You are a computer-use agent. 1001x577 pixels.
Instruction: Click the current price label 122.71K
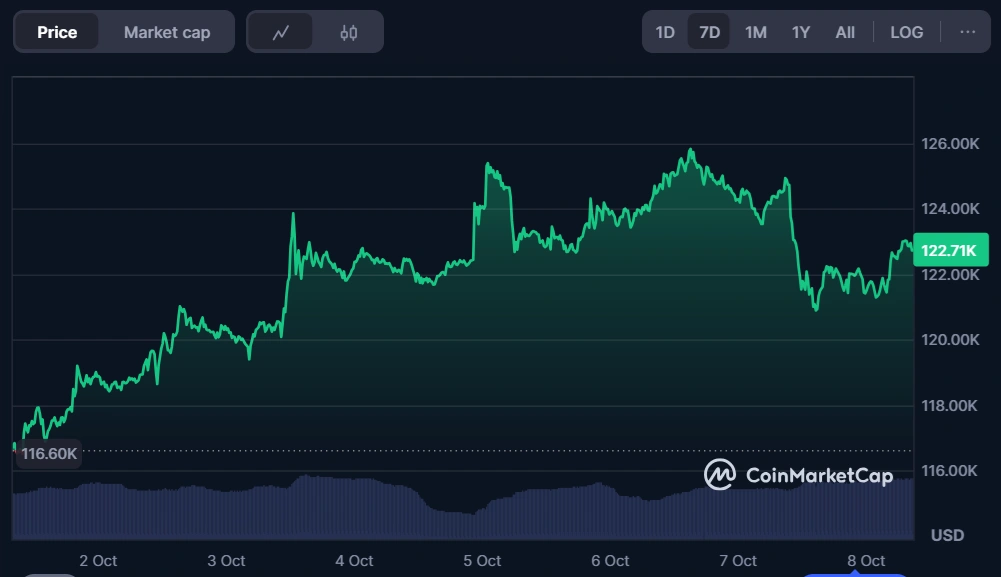(948, 248)
